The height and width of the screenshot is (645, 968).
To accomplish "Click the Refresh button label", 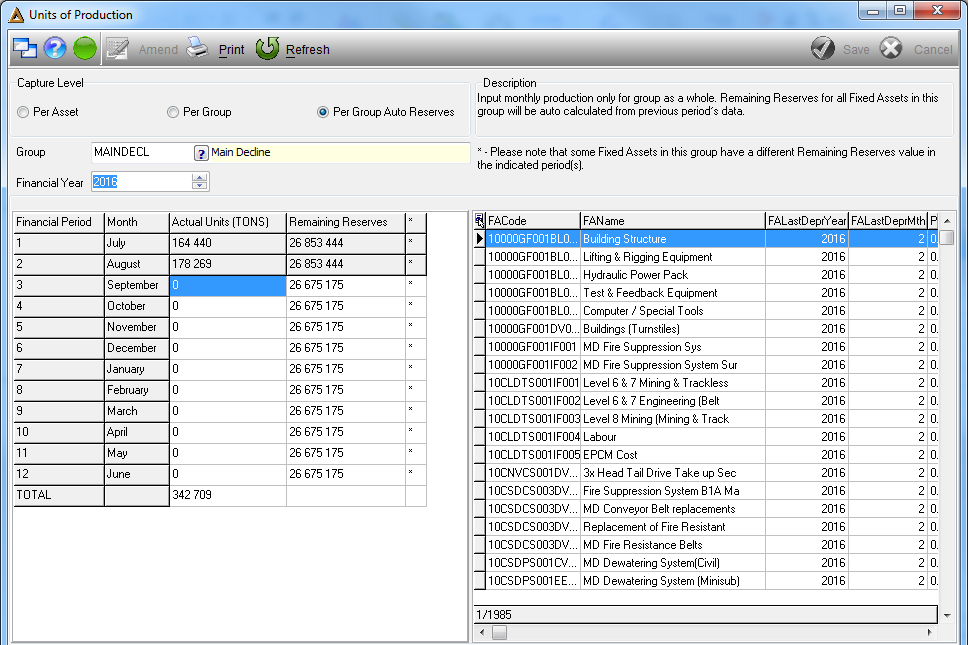I will pyautogui.click(x=307, y=49).
